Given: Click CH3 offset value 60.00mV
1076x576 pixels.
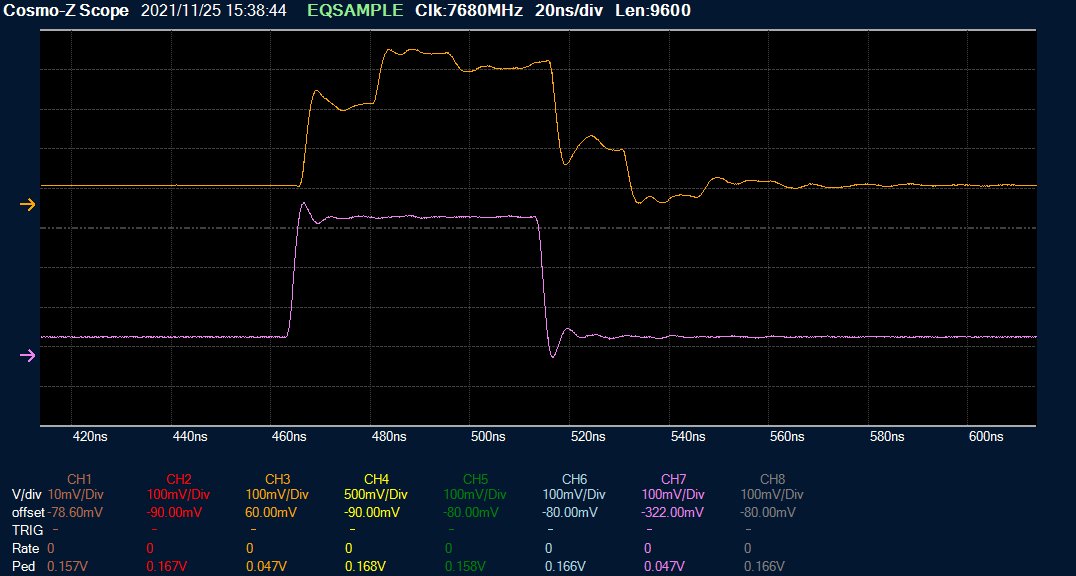Looking at the screenshot, I should pos(270,512).
